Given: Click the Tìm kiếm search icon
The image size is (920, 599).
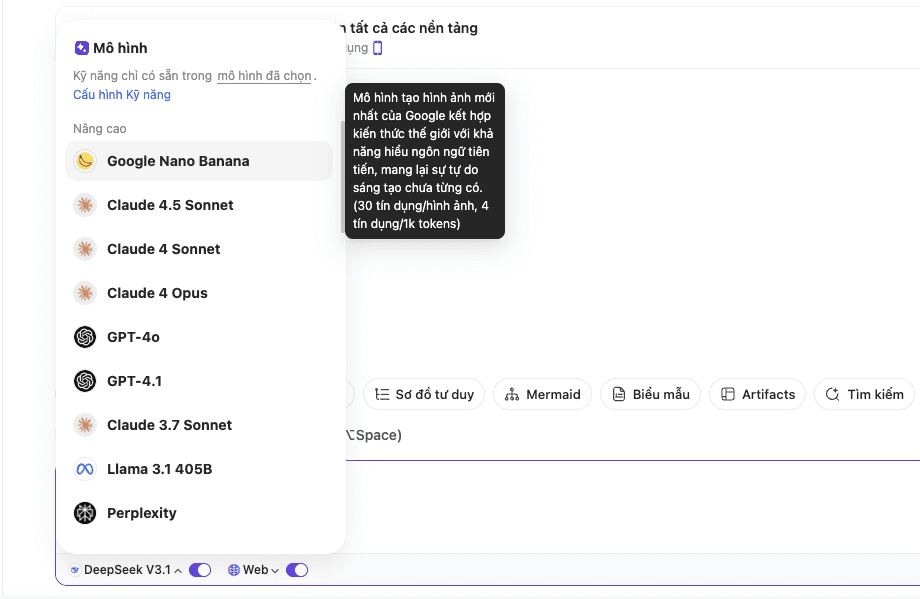Looking at the screenshot, I should pos(833,394).
